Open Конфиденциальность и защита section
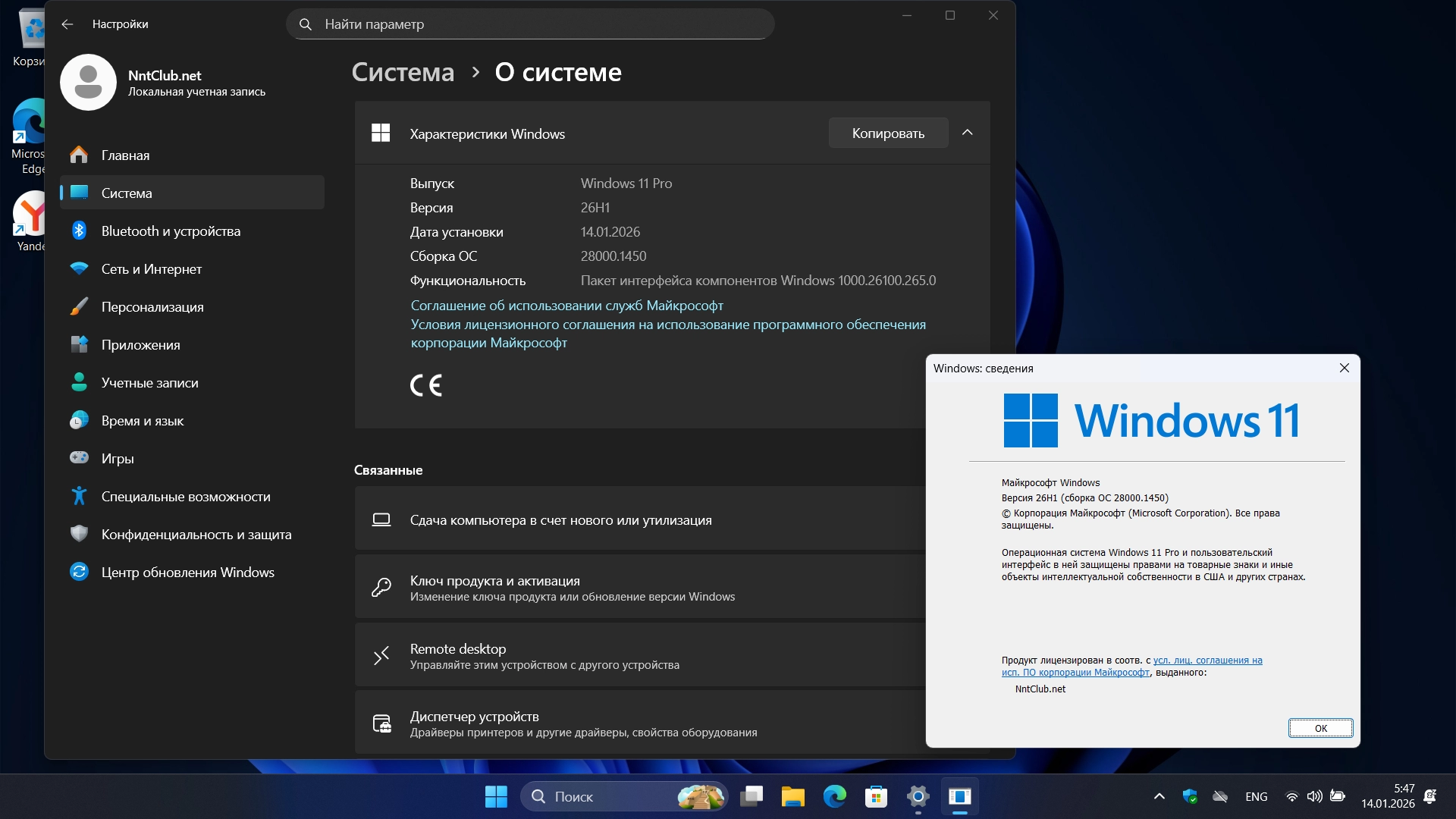Image resolution: width=1456 pixels, height=819 pixels. pyautogui.click(x=196, y=535)
